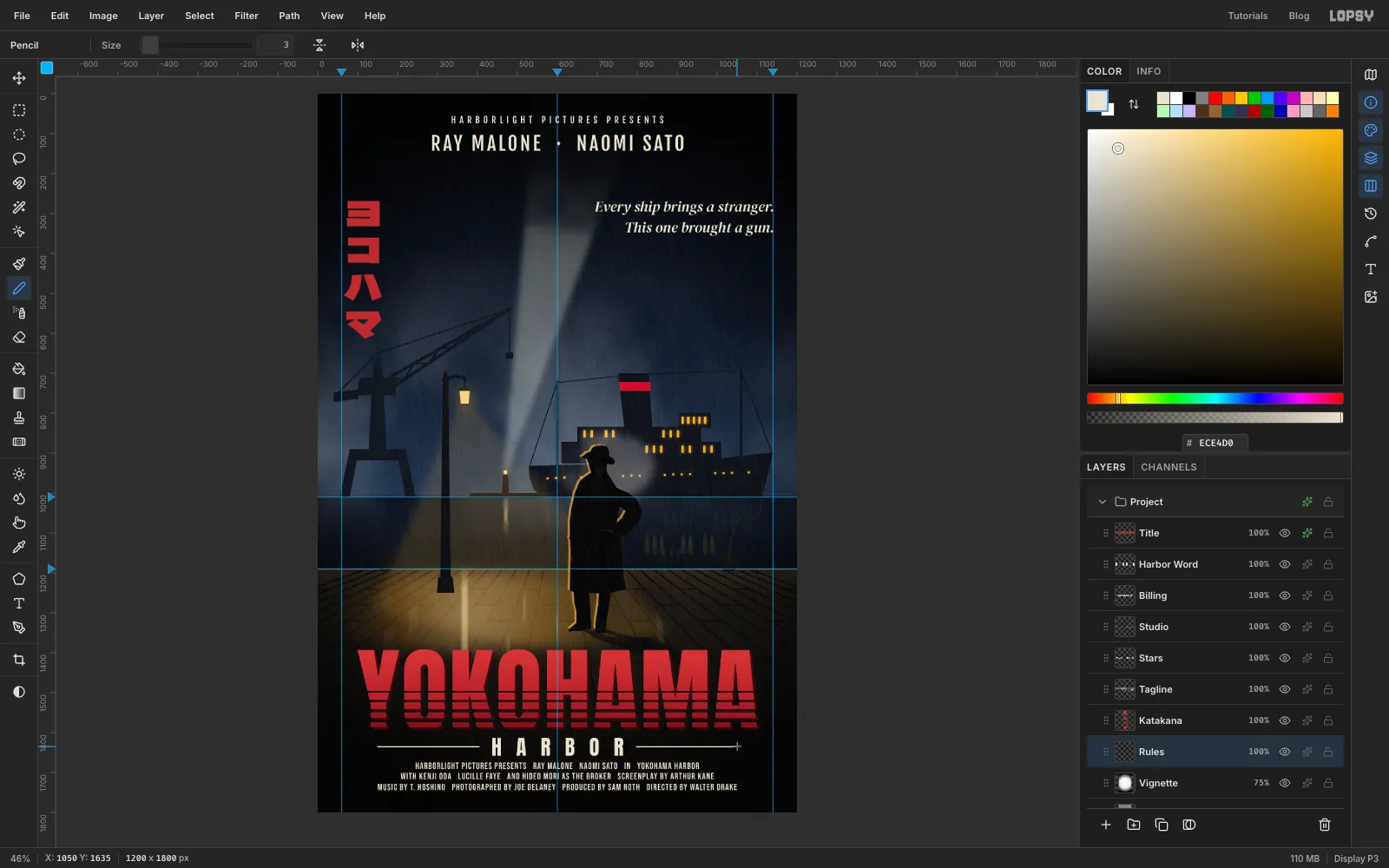
Task: Open the File menu
Action: pyautogui.click(x=22, y=16)
